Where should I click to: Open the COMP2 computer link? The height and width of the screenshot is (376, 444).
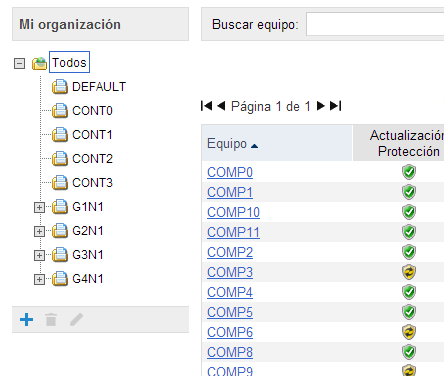tap(230, 252)
